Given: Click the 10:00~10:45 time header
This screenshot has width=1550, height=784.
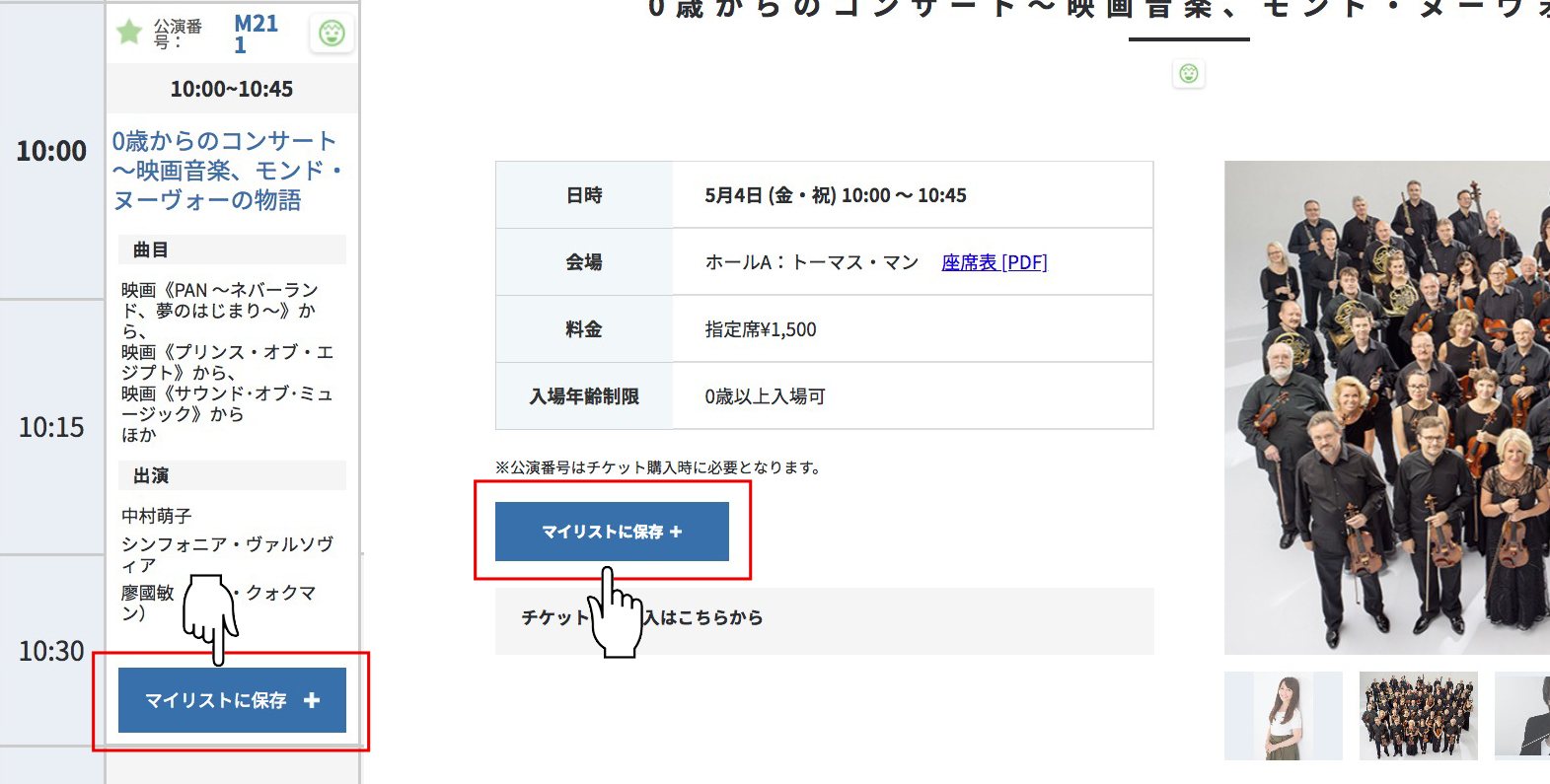Looking at the screenshot, I should [232, 89].
